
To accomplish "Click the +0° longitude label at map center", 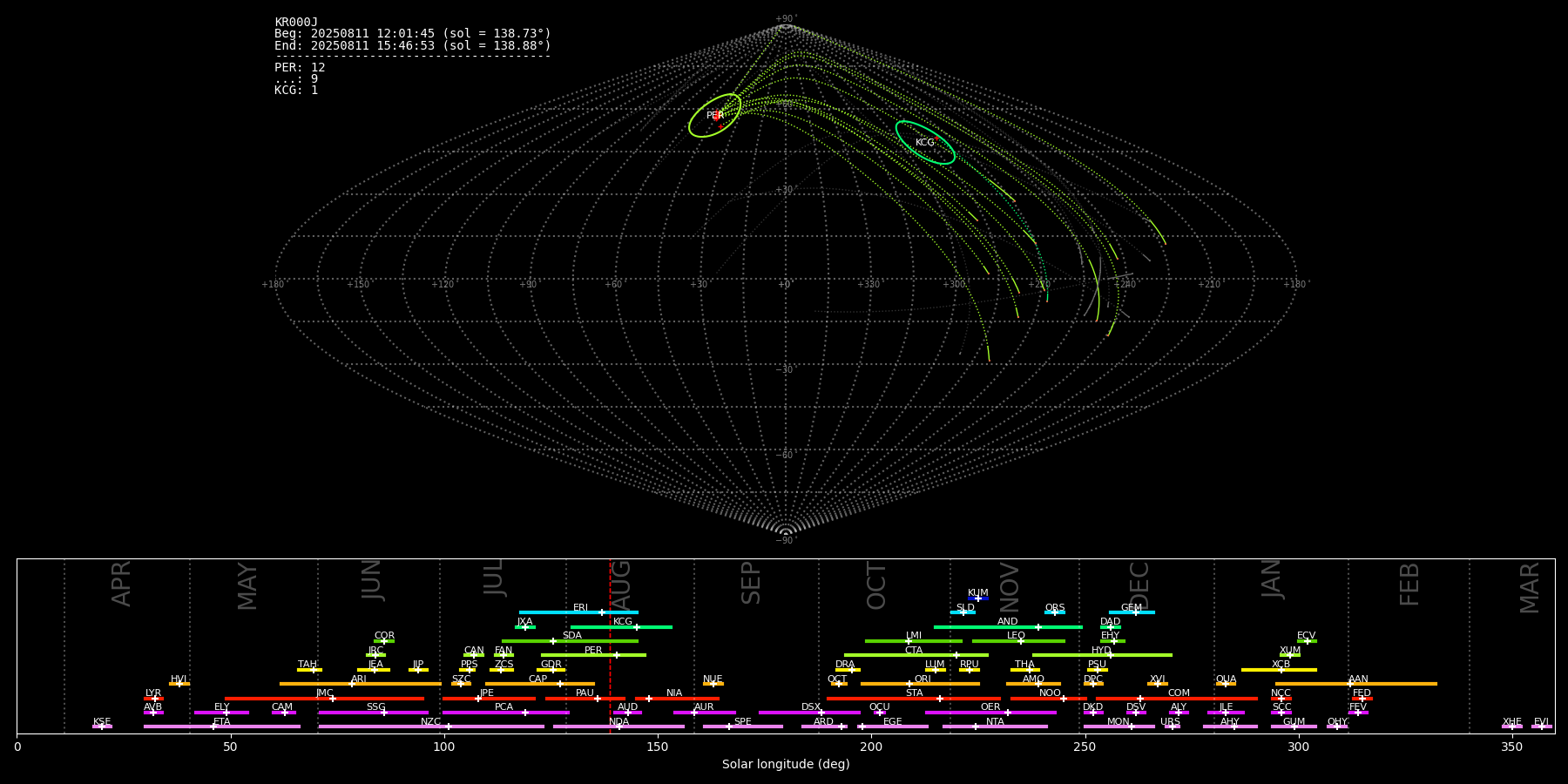I will point(785,285).
